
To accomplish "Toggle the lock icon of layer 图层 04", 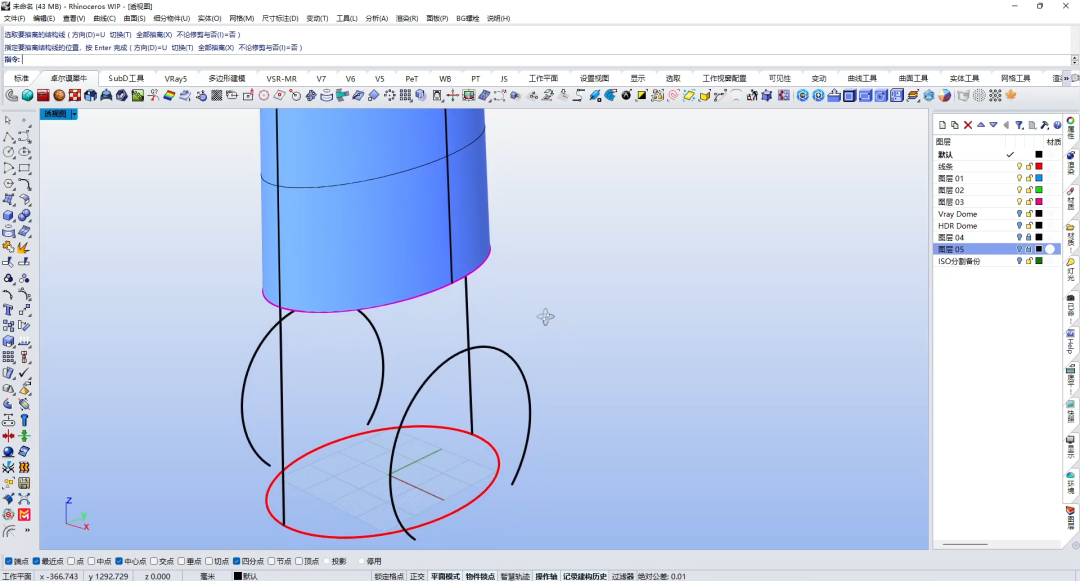I will 1029,237.
